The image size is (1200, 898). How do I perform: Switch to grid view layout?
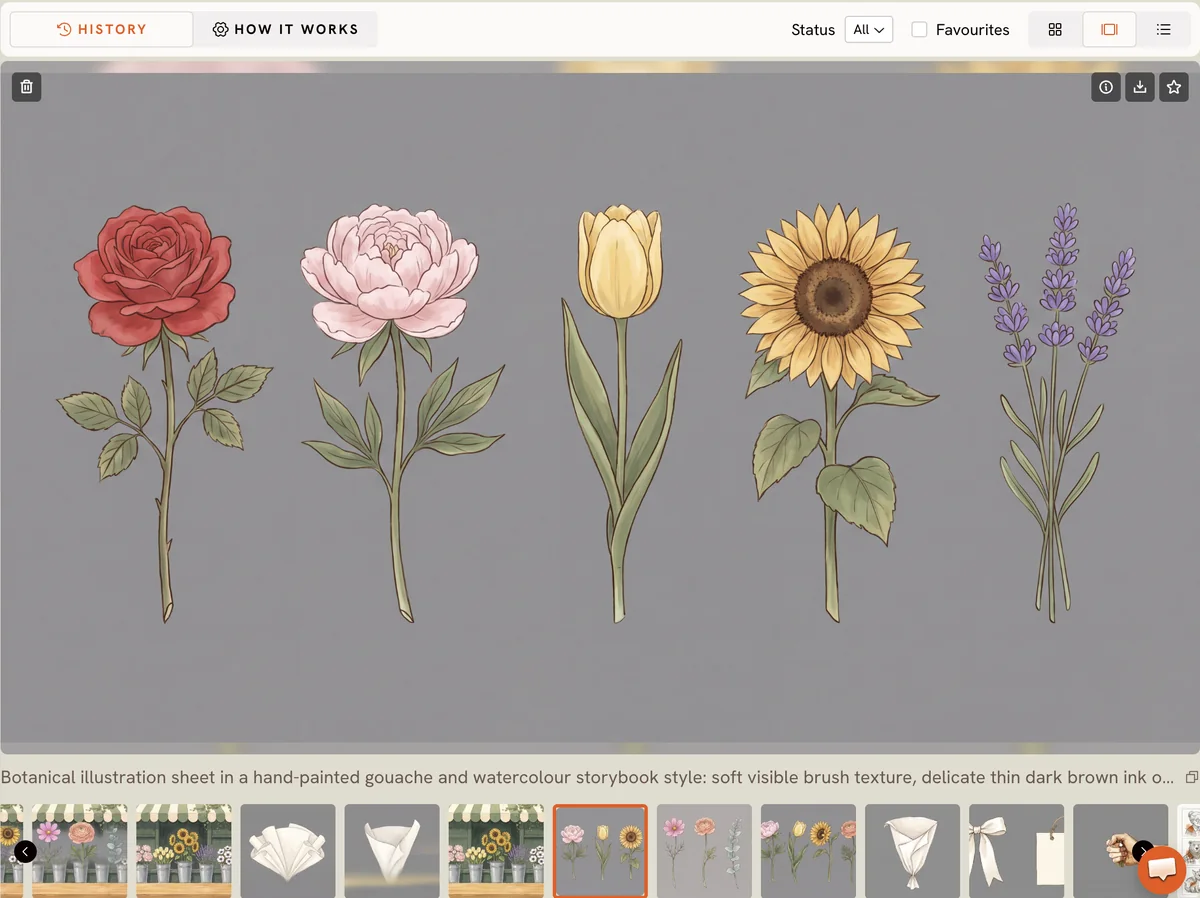[1055, 30]
